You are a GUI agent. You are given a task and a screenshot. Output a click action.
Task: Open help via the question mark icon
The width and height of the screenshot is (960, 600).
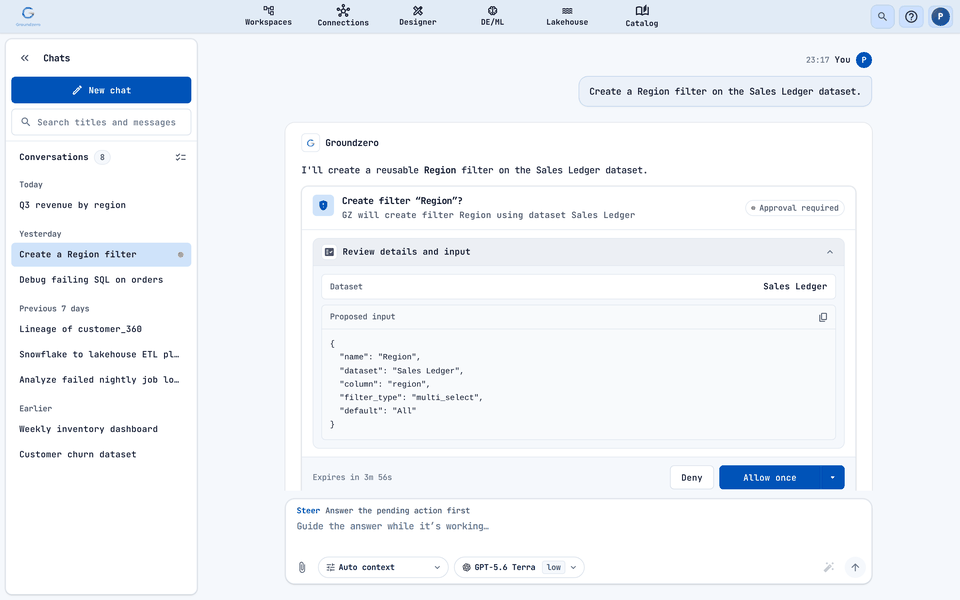coord(911,17)
